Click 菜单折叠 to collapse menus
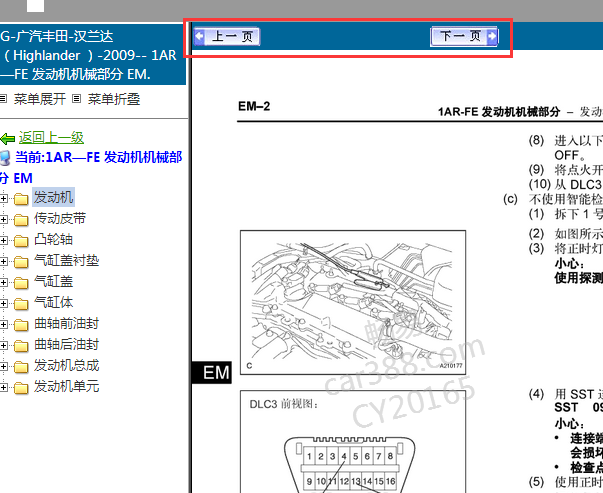The image size is (603, 493). coord(114,99)
